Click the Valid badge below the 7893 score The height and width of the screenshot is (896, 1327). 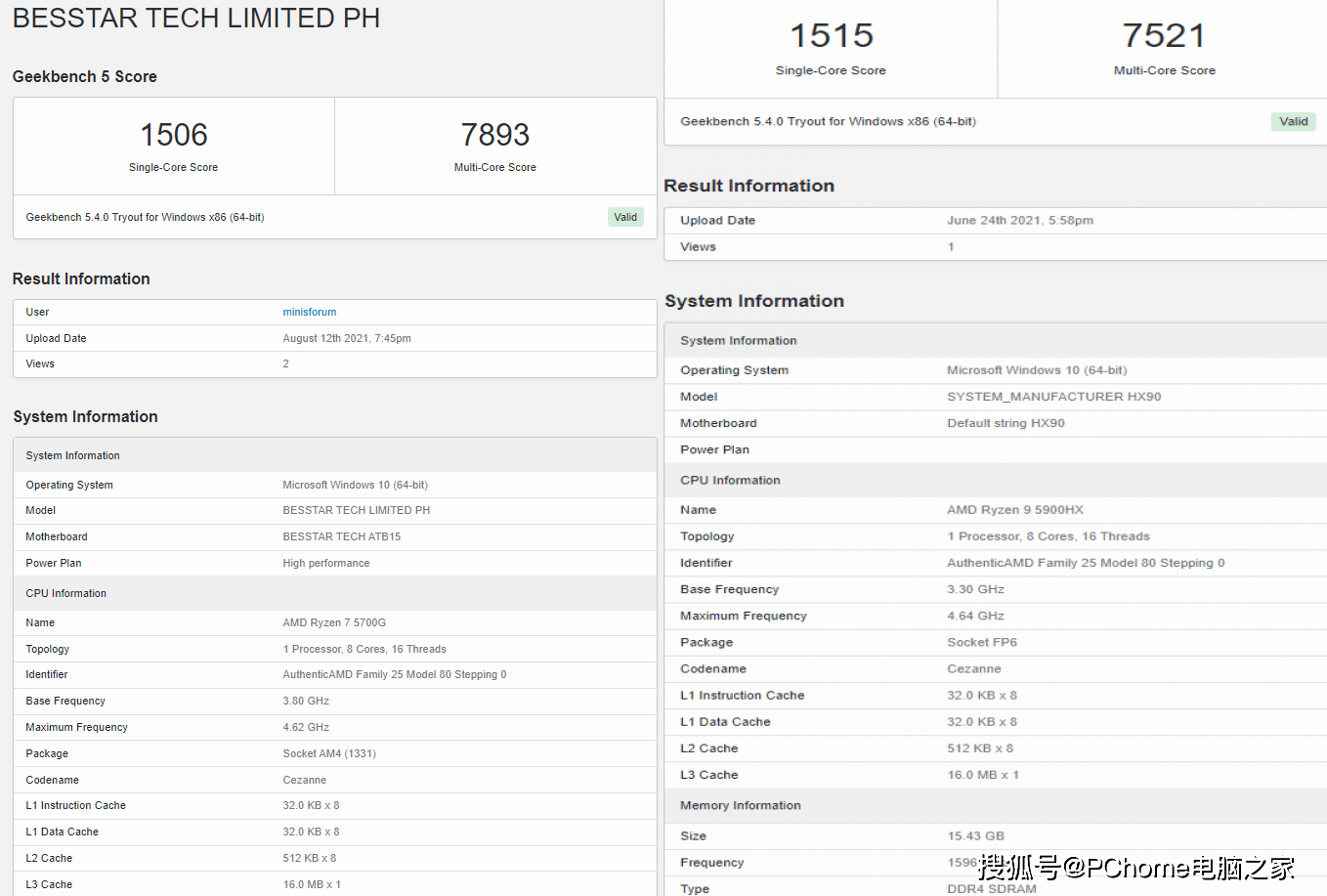pyautogui.click(x=625, y=217)
